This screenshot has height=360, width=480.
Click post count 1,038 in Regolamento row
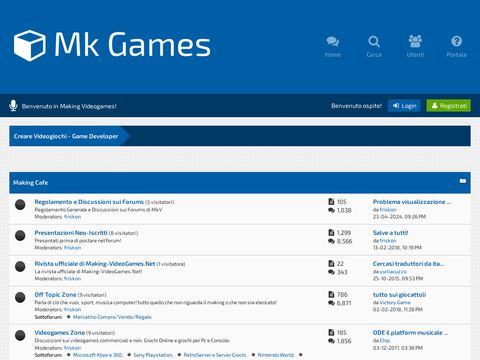(344, 210)
